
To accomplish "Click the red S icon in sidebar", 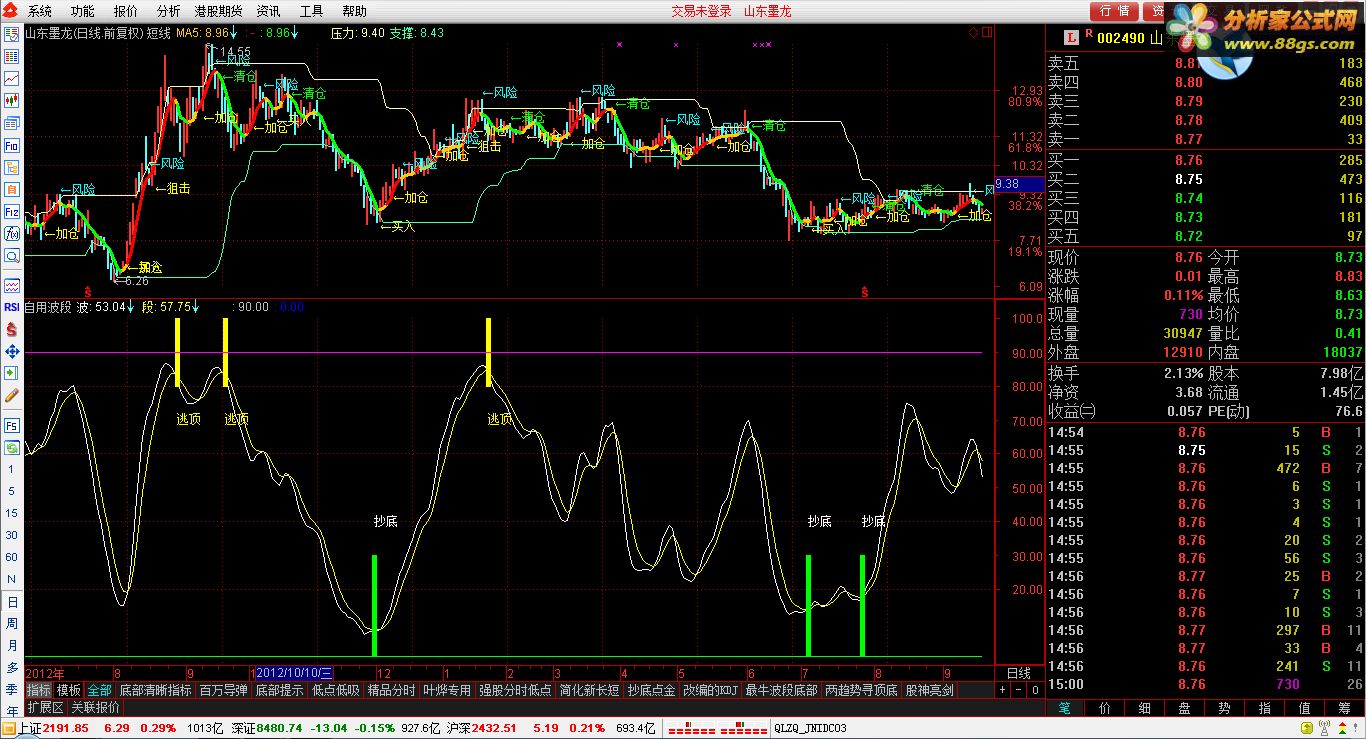I will [x=12, y=329].
